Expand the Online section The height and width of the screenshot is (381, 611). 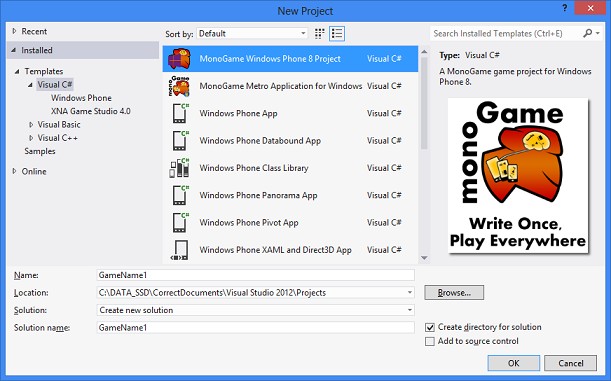click(x=14, y=171)
